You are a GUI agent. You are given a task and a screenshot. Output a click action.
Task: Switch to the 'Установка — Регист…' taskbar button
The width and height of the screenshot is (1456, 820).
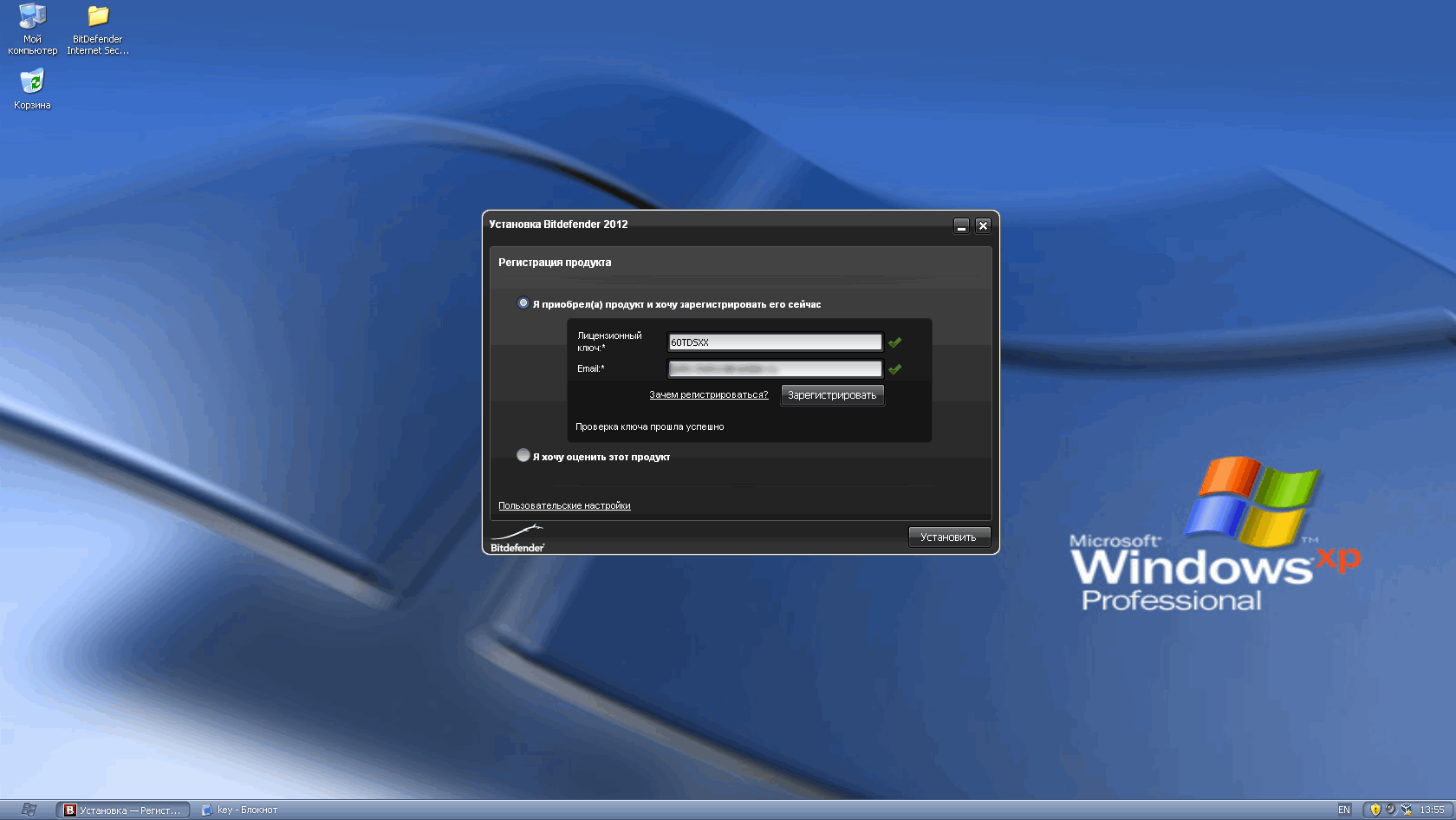[x=123, y=810]
